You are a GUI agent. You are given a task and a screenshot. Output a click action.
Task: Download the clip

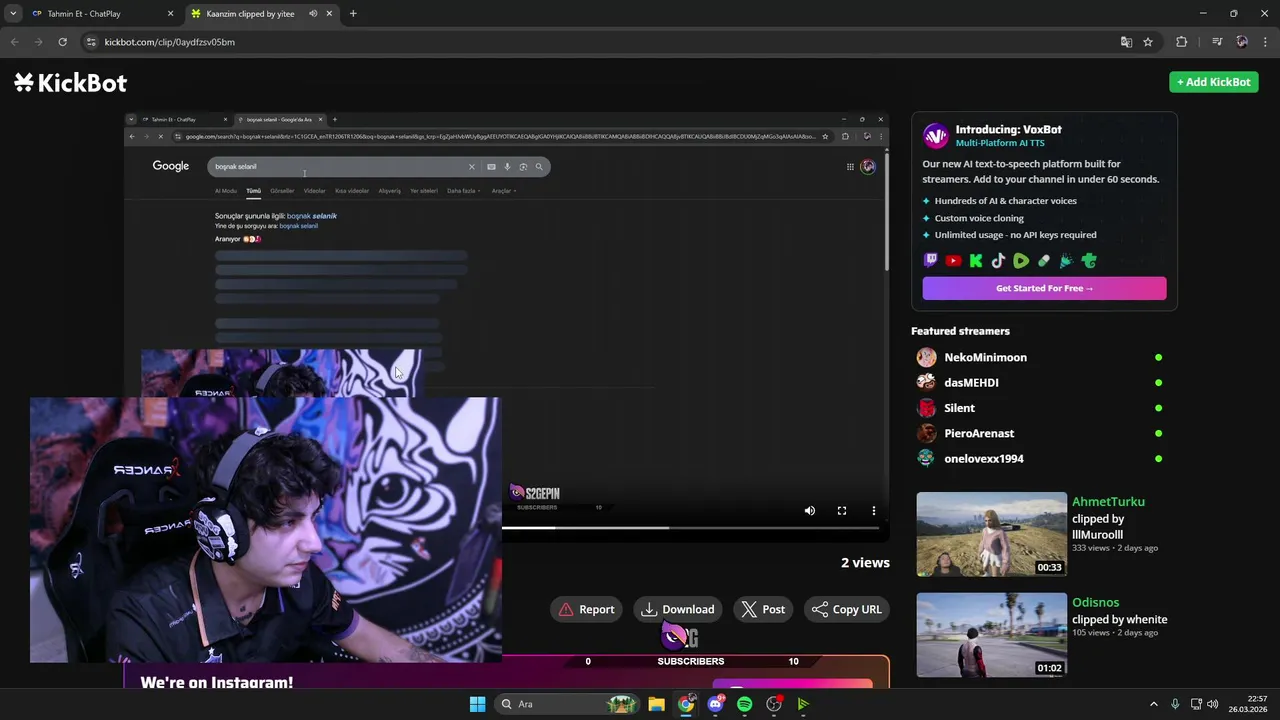(678, 609)
